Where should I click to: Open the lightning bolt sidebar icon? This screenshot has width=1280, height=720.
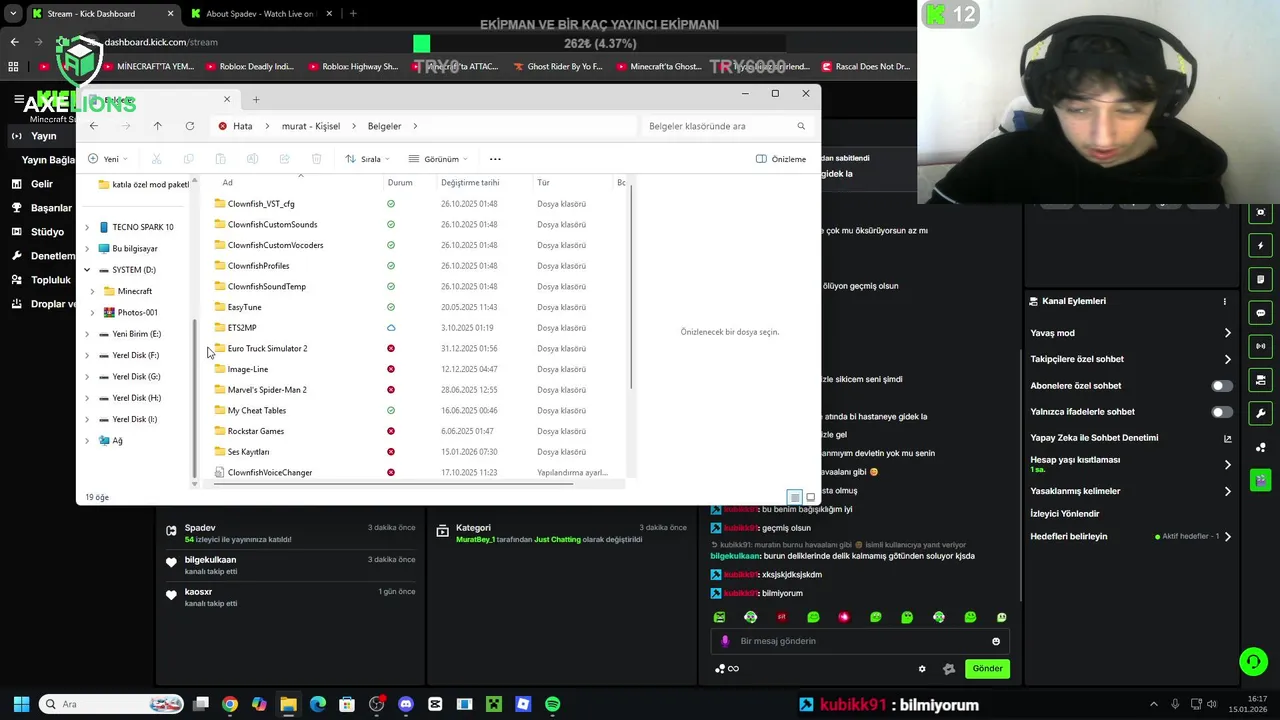(1261, 246)
